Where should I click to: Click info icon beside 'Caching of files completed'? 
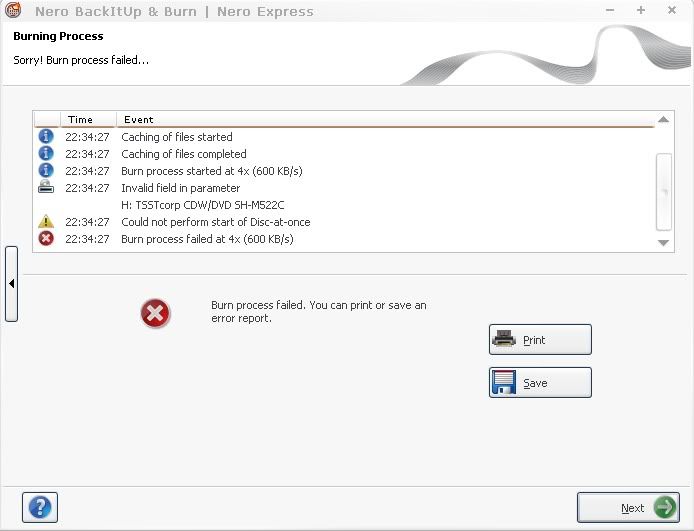pyautogui.click(x=46, y=153)
